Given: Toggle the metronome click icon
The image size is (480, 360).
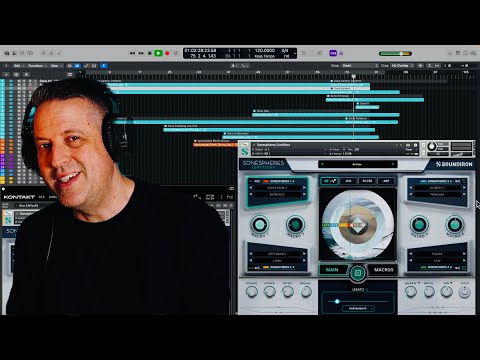Looking at the screenshot, I should [341, 53].
